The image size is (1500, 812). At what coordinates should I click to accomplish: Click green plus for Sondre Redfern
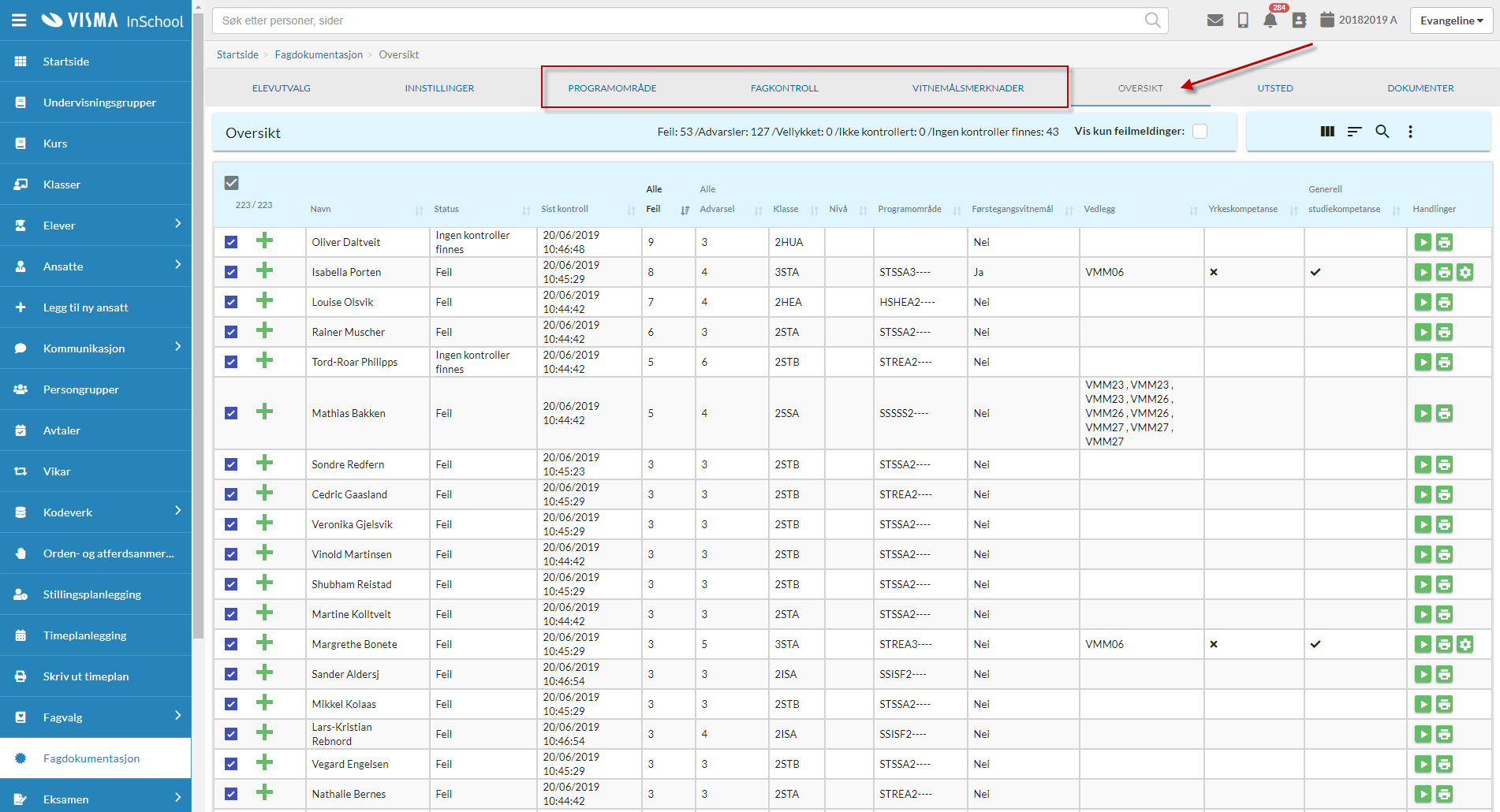(264, 463)
